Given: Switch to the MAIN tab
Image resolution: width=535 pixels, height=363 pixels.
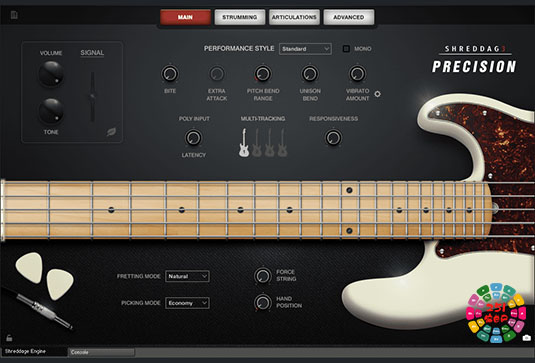Looking at the screenshot, I should click(185, 17).
